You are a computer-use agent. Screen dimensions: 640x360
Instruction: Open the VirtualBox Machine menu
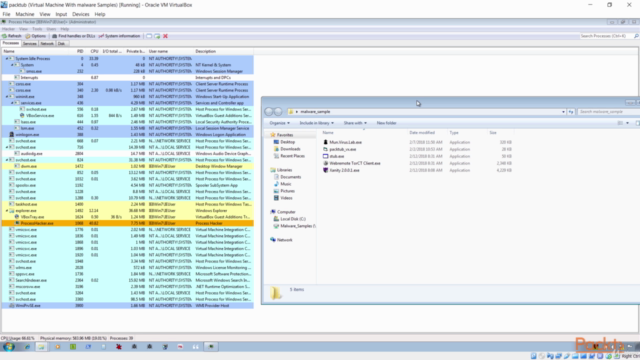click(24, 14)
